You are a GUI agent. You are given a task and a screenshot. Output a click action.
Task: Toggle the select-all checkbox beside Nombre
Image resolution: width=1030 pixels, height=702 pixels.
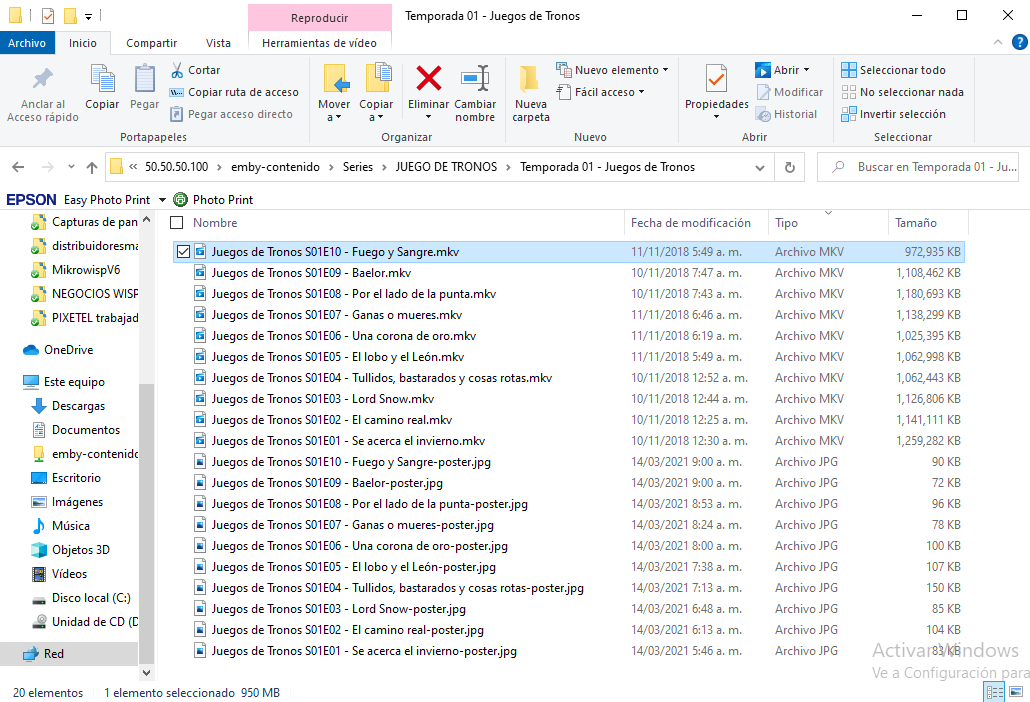pos(177,223)
